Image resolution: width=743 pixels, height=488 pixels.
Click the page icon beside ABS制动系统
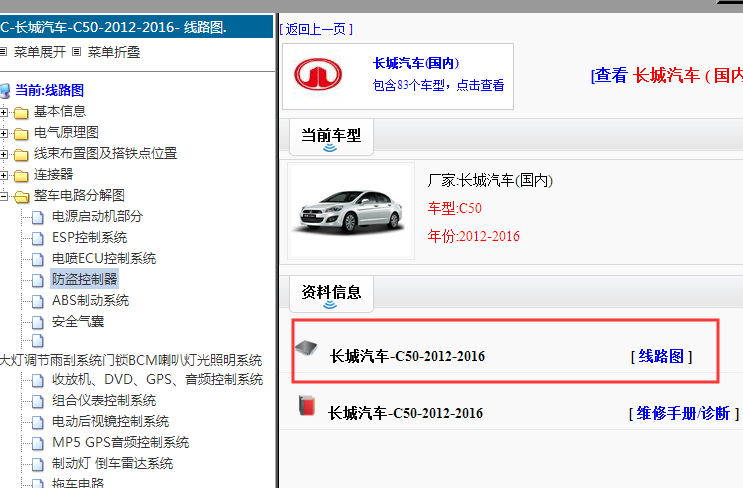pos(38,301)
